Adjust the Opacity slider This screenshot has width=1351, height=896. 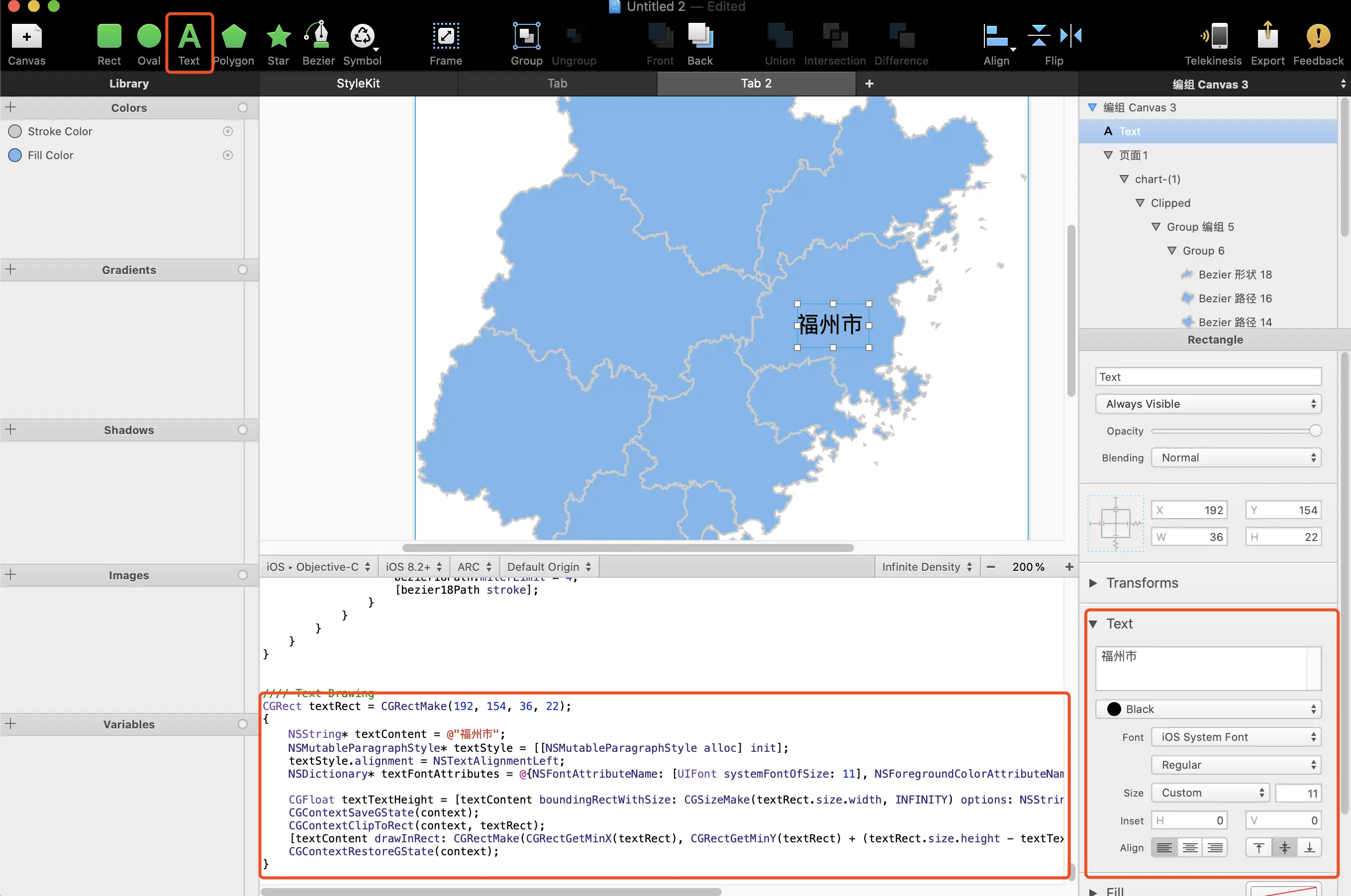[x=1314, y=431]
